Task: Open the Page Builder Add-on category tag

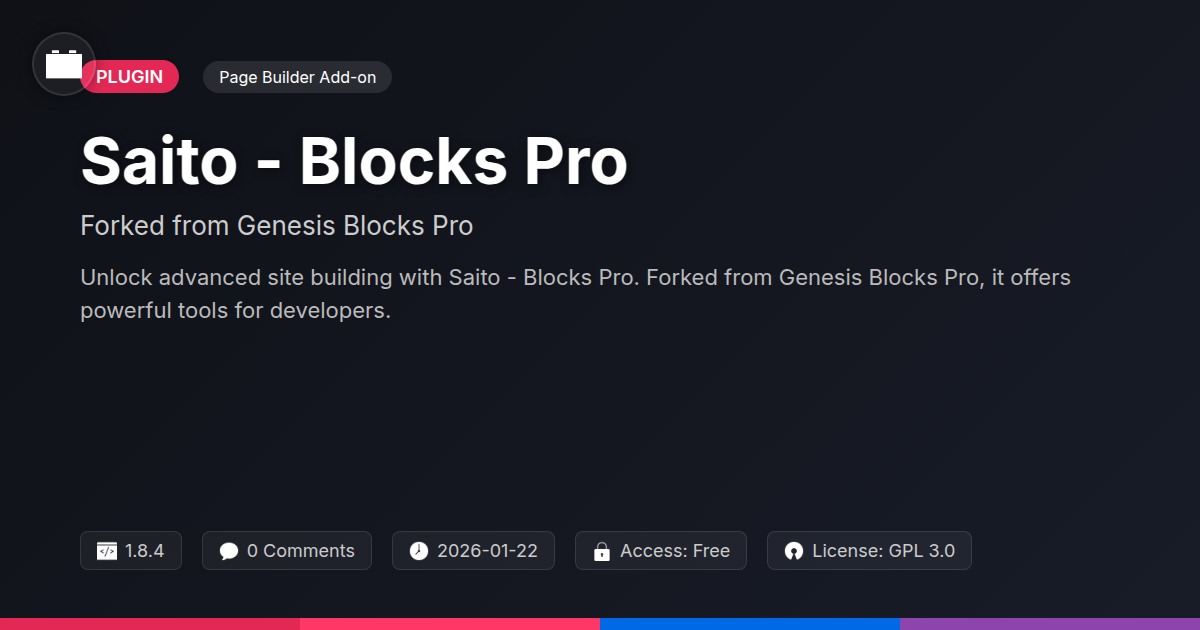Action: point(297,77)
